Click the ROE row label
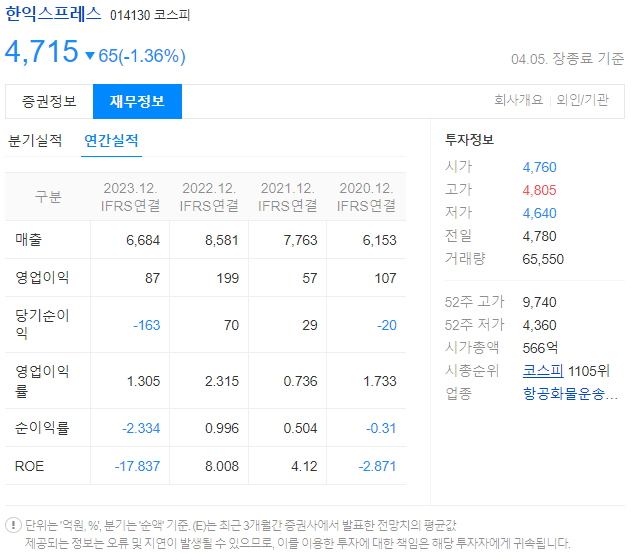Viewport: 631px width, 560px height. 29,466
